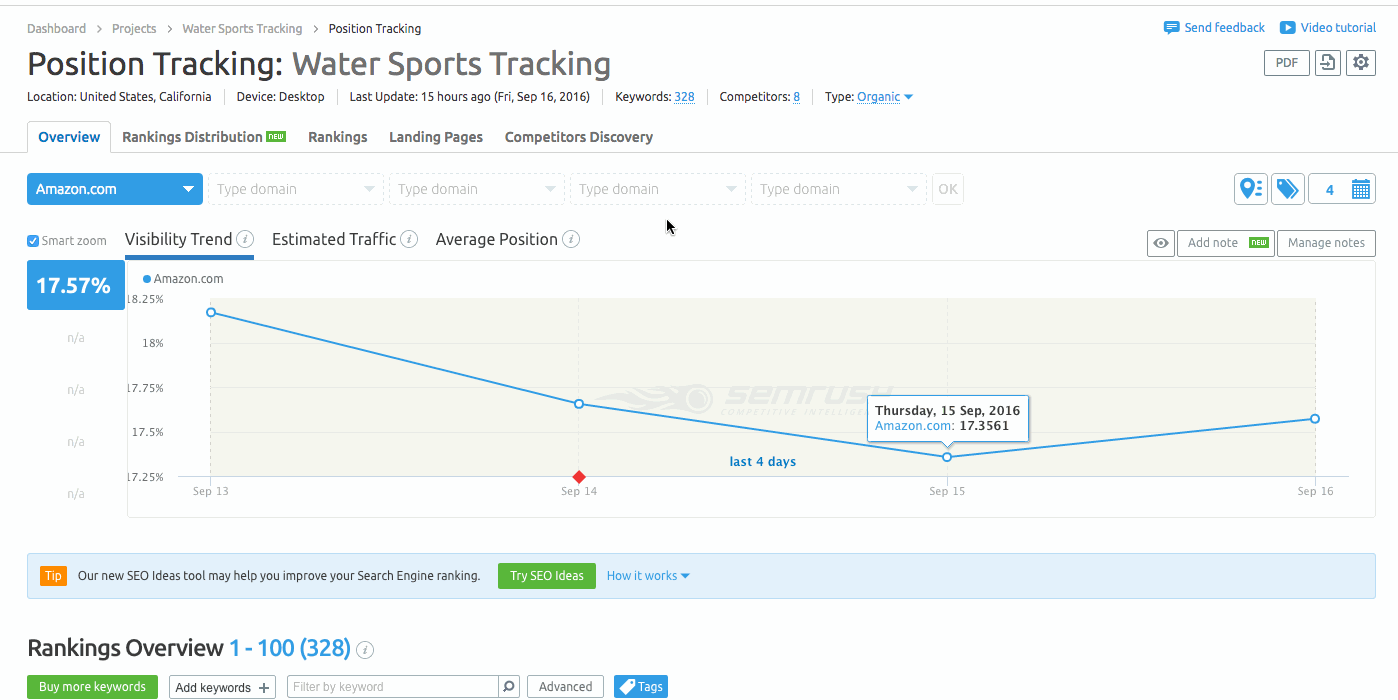Open the location targeting icon
The width and height of the screenshot is (1398, 700).
(x=1251, y=188)
